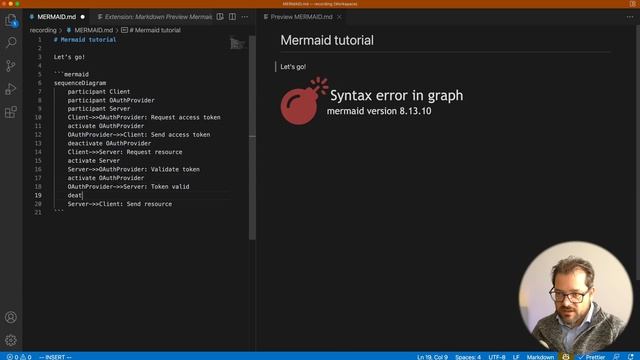Click 'Client->>Server: Request resource' line

coord(125,152)
